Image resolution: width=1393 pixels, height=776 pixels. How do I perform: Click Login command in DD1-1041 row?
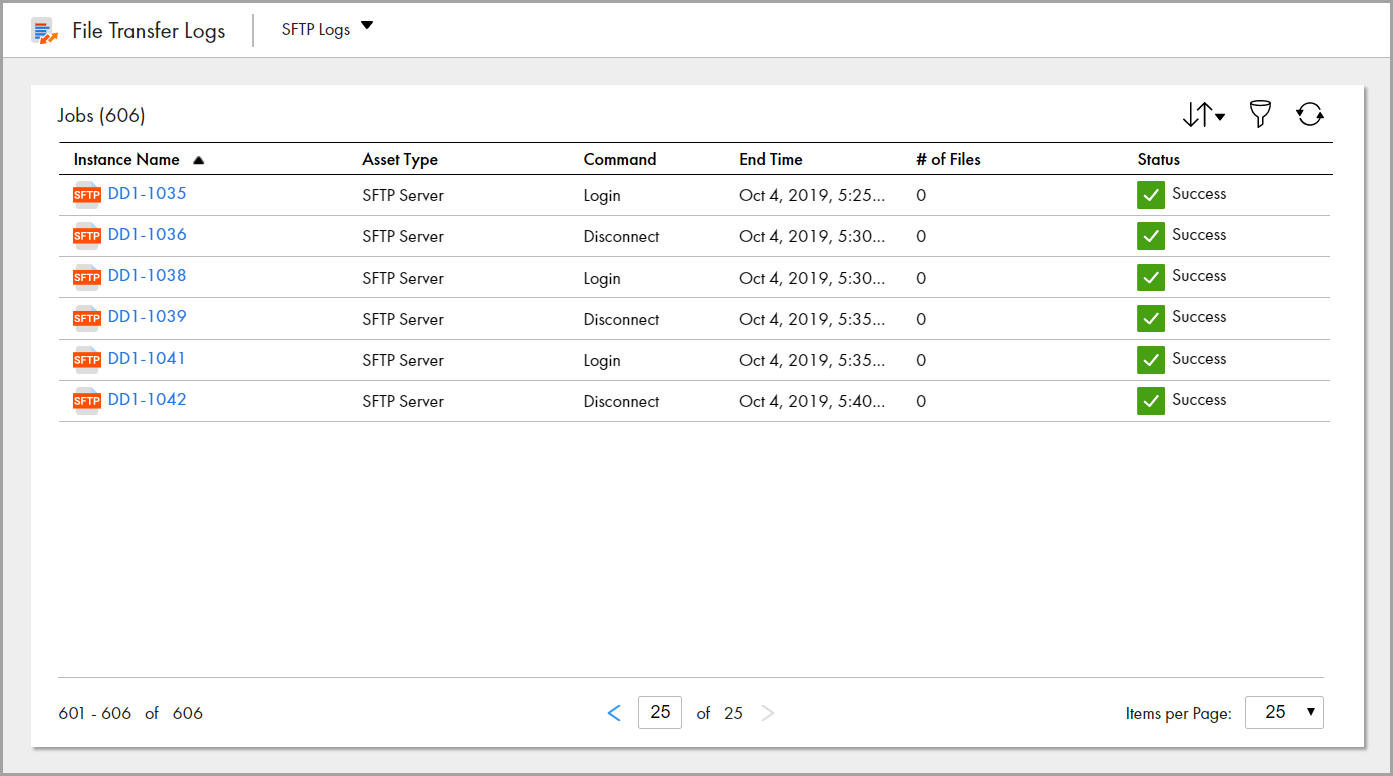click(602, 360)
